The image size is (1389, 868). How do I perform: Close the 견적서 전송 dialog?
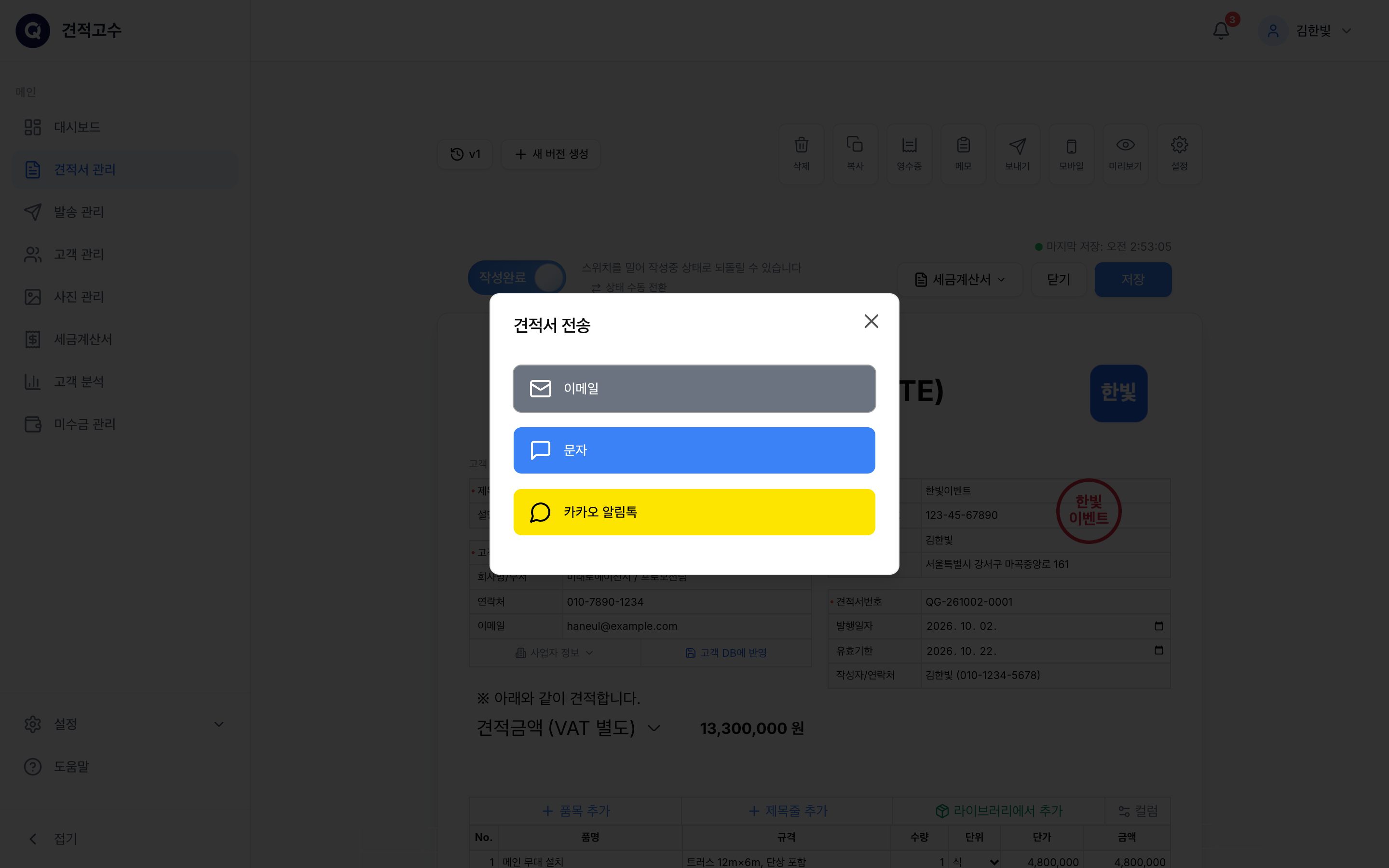[x=872, y=322]
